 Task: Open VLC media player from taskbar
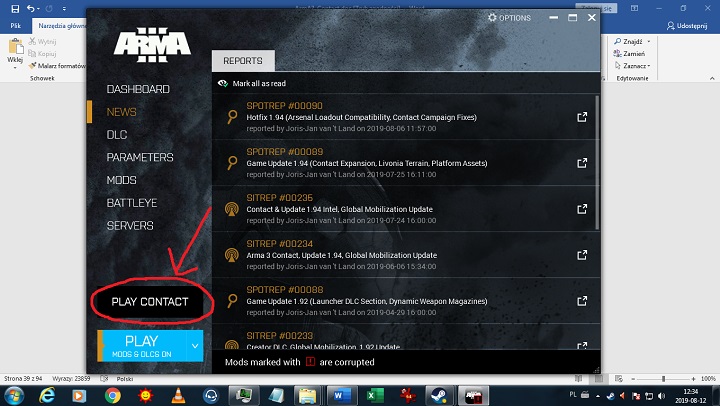pos(178,395)
